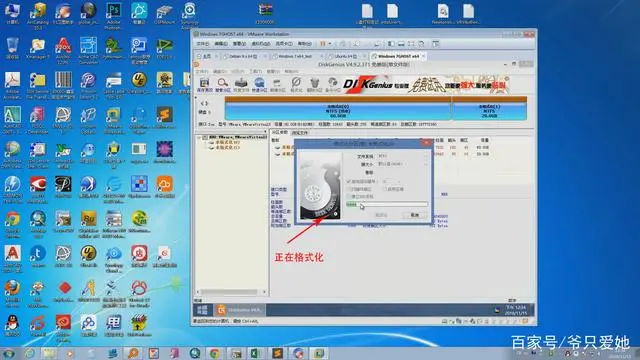Open the dropdown arrow next to VMware pause button
640x360 pixels.
(x=329, y=43)
